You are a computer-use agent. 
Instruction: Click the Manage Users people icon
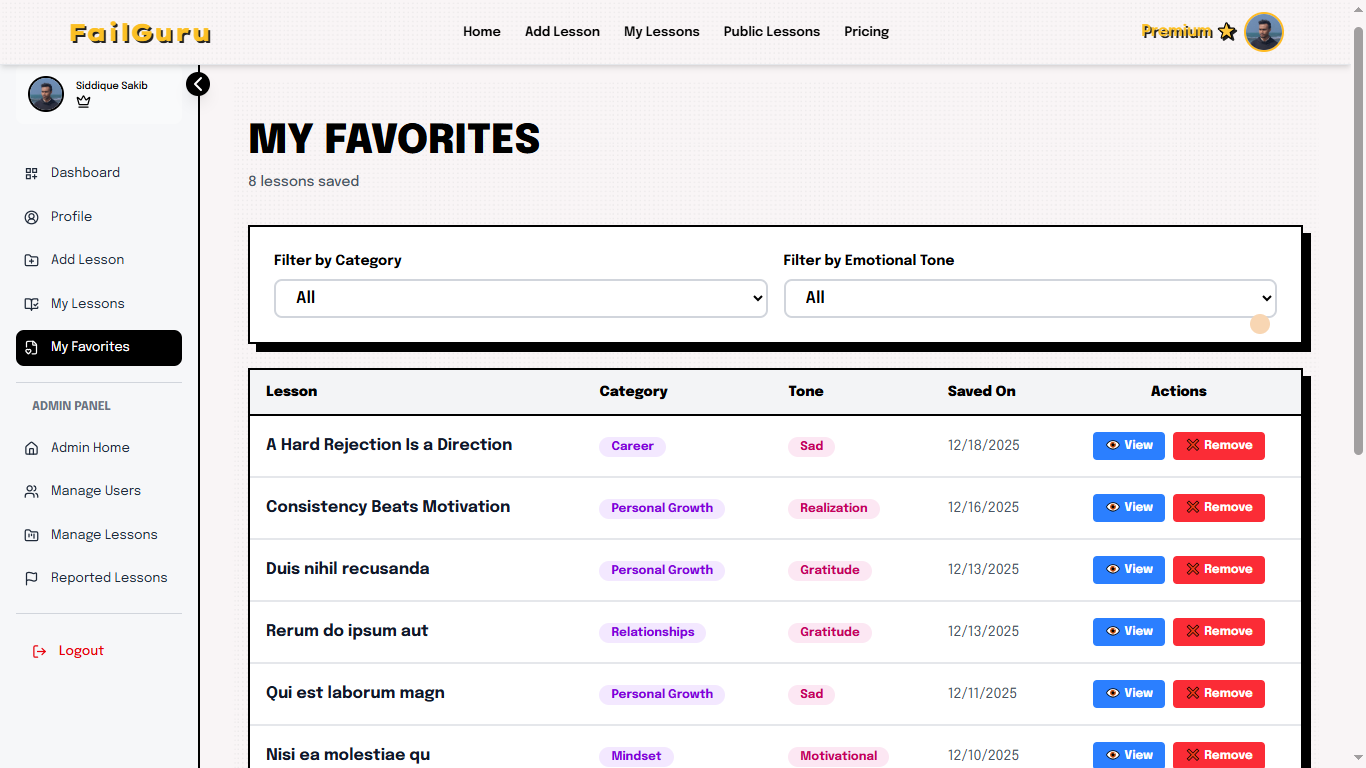(31, 491)
